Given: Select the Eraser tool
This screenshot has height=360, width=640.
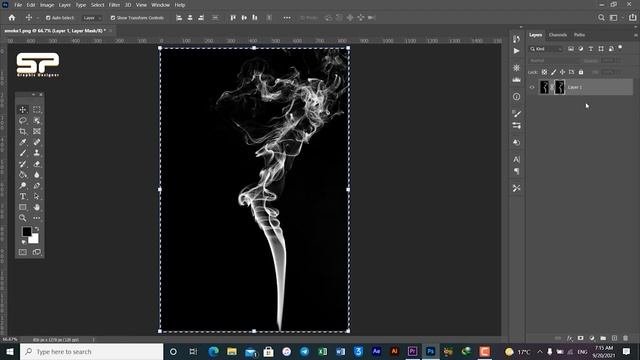Looking at the screenshot, I should pos(37,164).
